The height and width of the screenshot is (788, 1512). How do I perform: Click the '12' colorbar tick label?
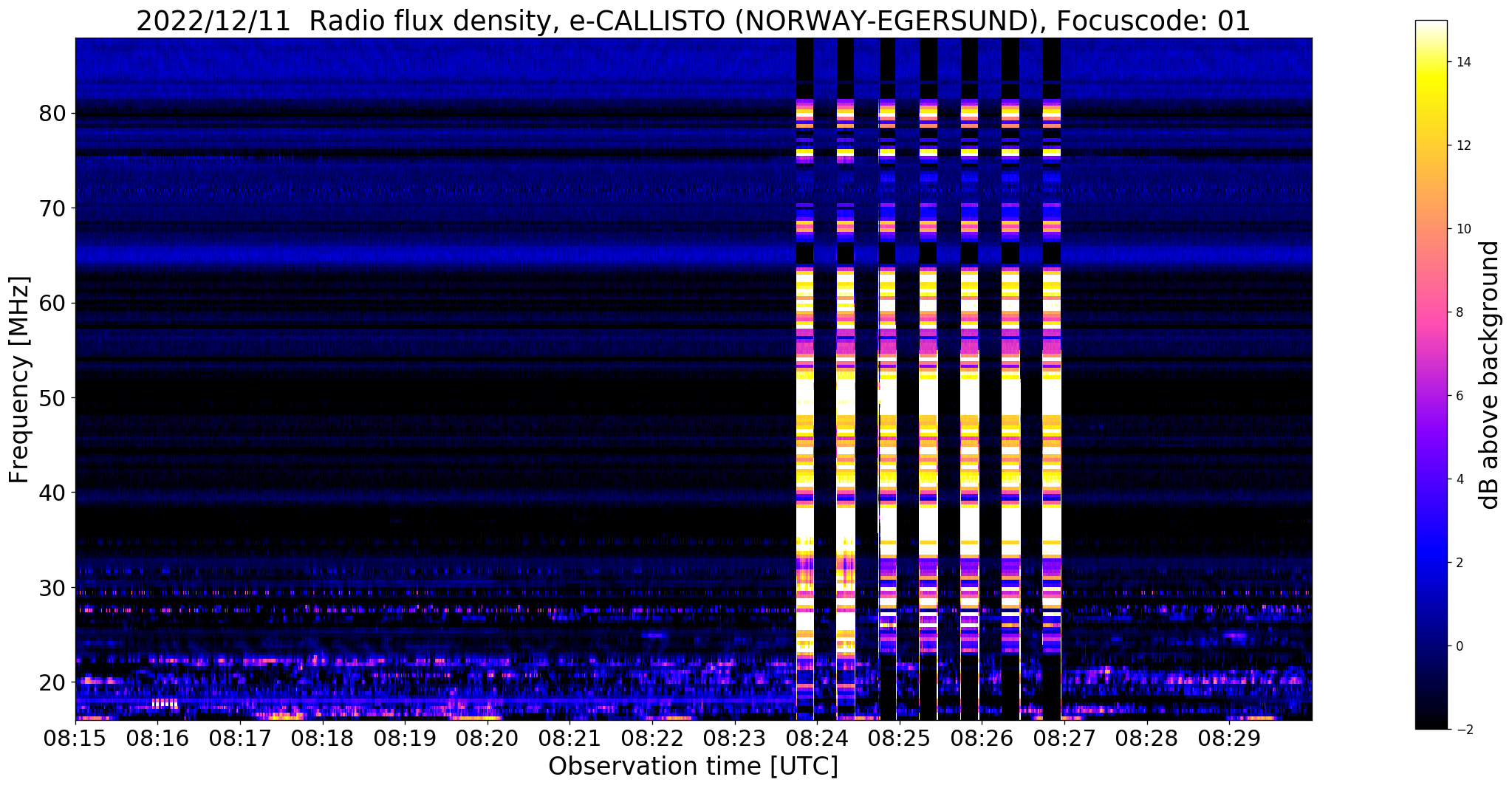point(1463,145)
